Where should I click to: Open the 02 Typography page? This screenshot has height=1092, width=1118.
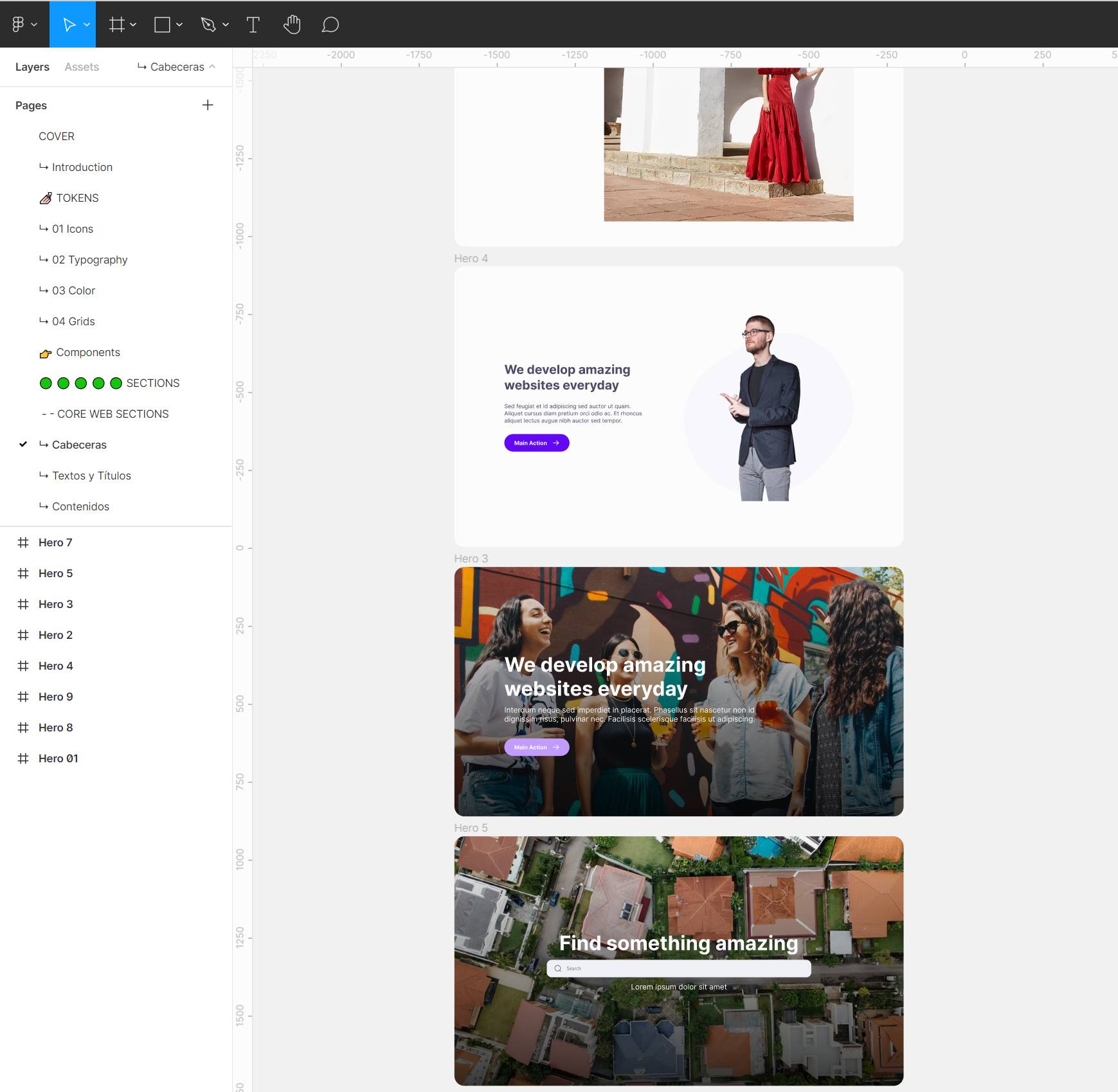click(x=89, y=260)
